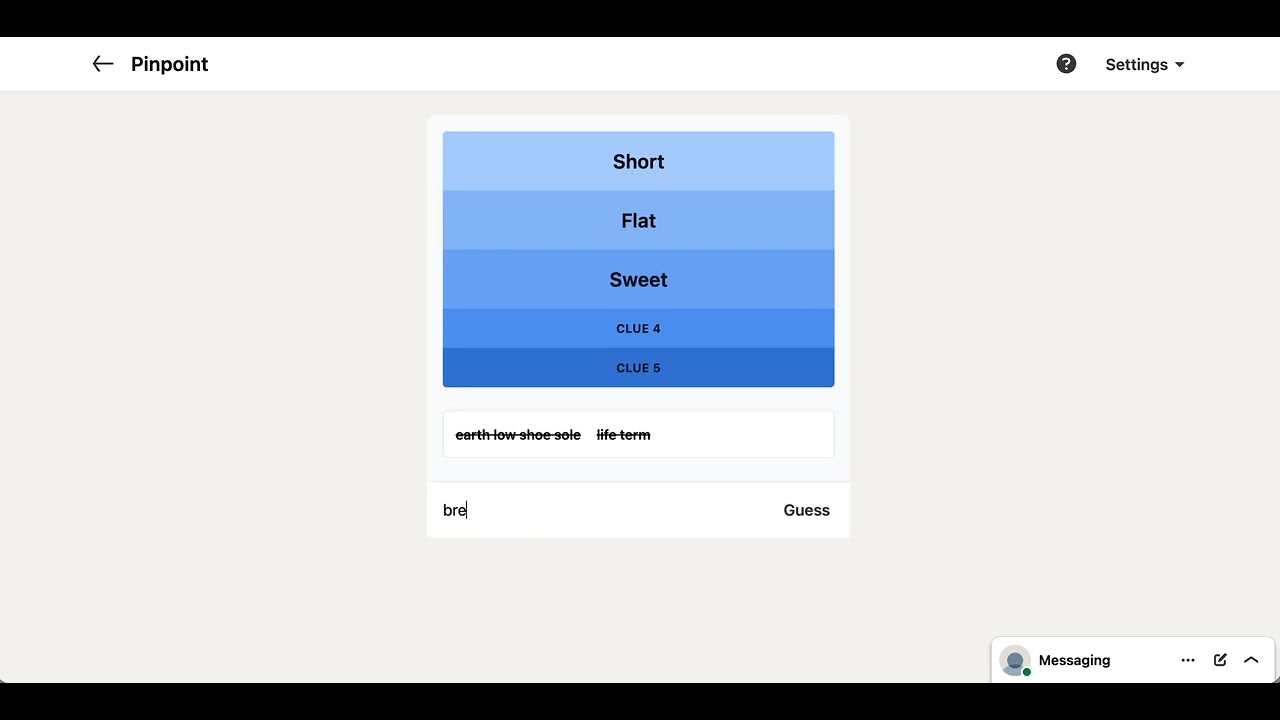
Task: Click the Pinpoint page title
Action: [169, 64]
